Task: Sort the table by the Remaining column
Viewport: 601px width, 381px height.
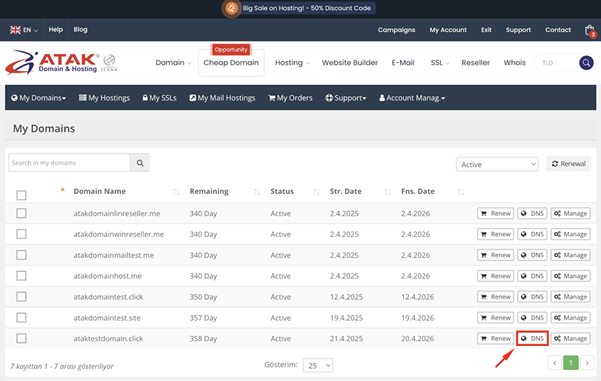Action: click(x=209, y=191)
